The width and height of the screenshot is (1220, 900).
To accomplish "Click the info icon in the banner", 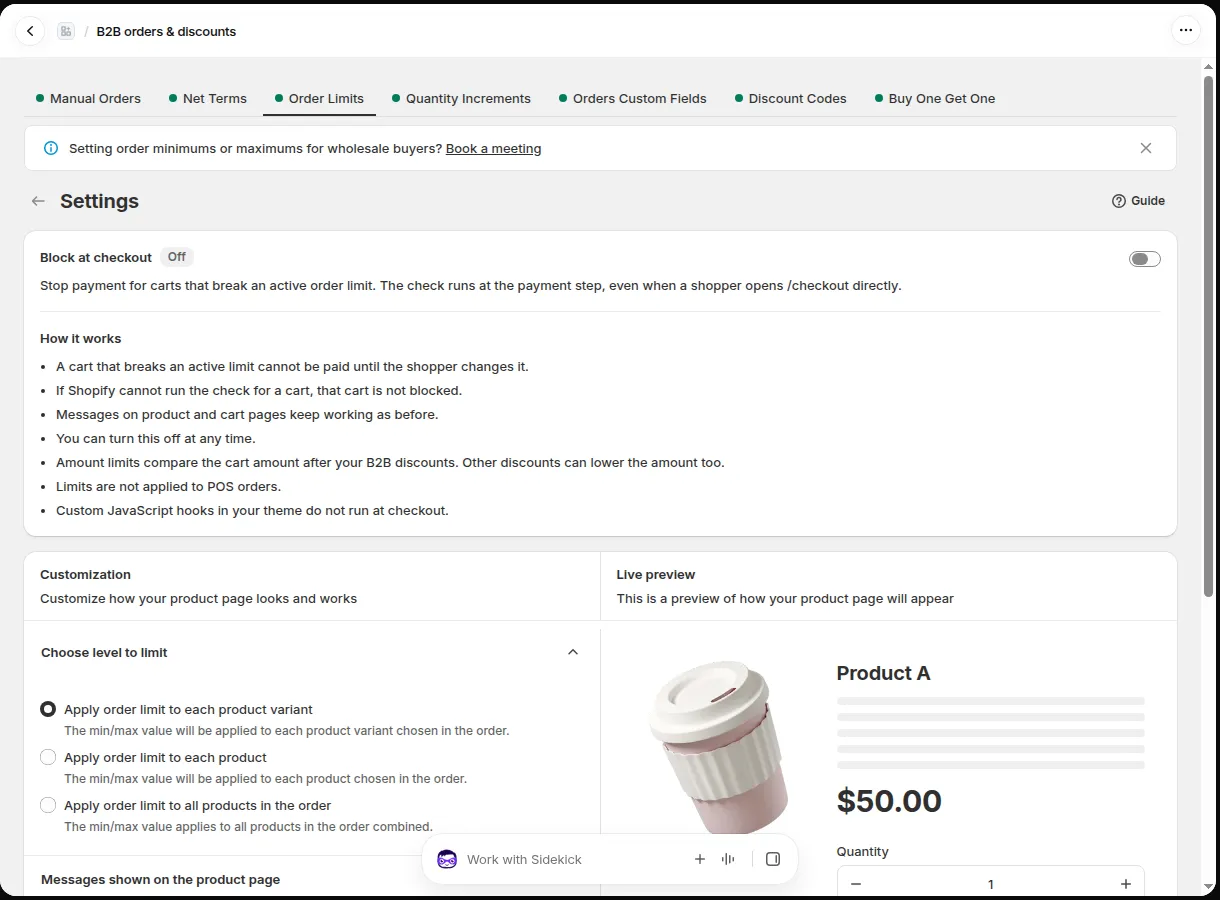I will [51, 148].
